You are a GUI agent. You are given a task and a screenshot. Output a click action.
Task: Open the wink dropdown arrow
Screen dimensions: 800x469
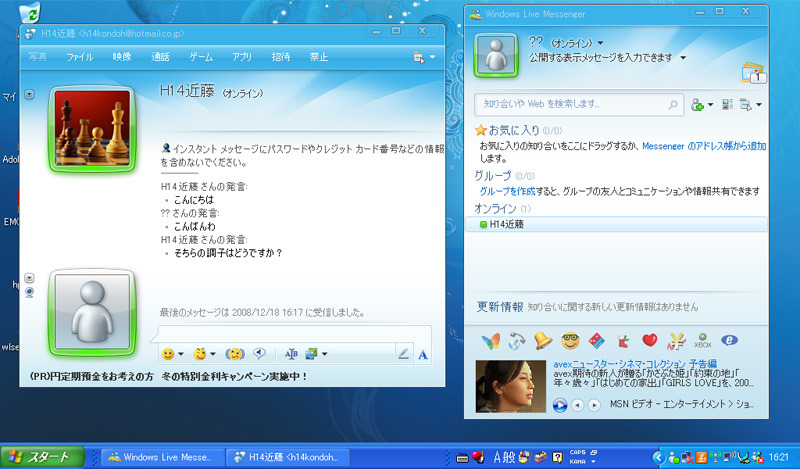213,354
